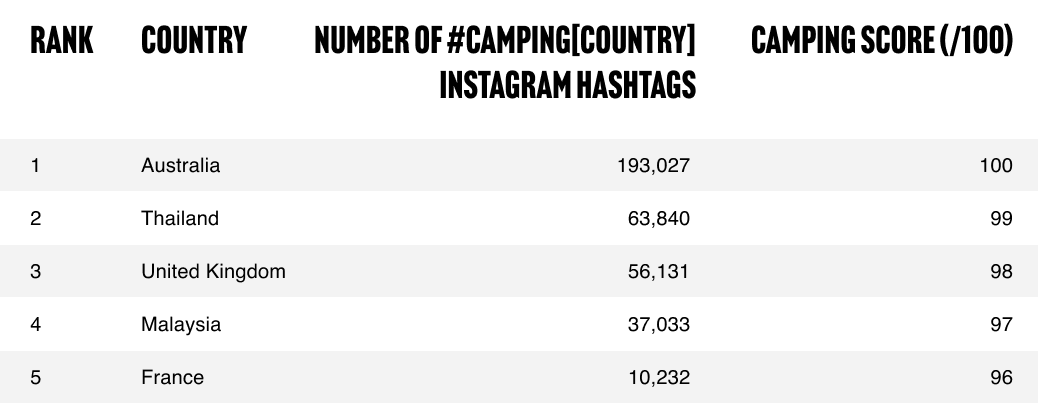This screenshot has width=1038, height=403.
Task: Click the camping score 99
Action: coord(1001,218)
